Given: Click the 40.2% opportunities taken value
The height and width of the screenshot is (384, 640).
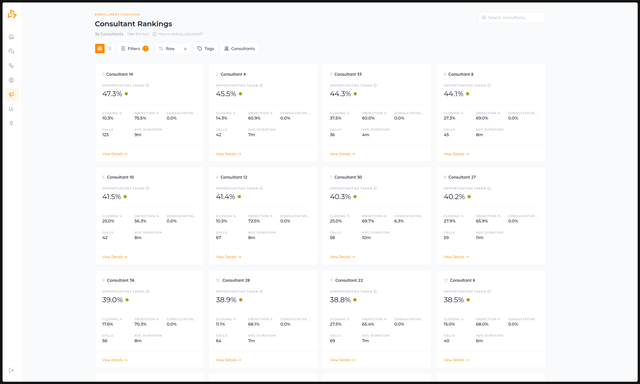Looking at the screenshot, I should tap(454, 197).
